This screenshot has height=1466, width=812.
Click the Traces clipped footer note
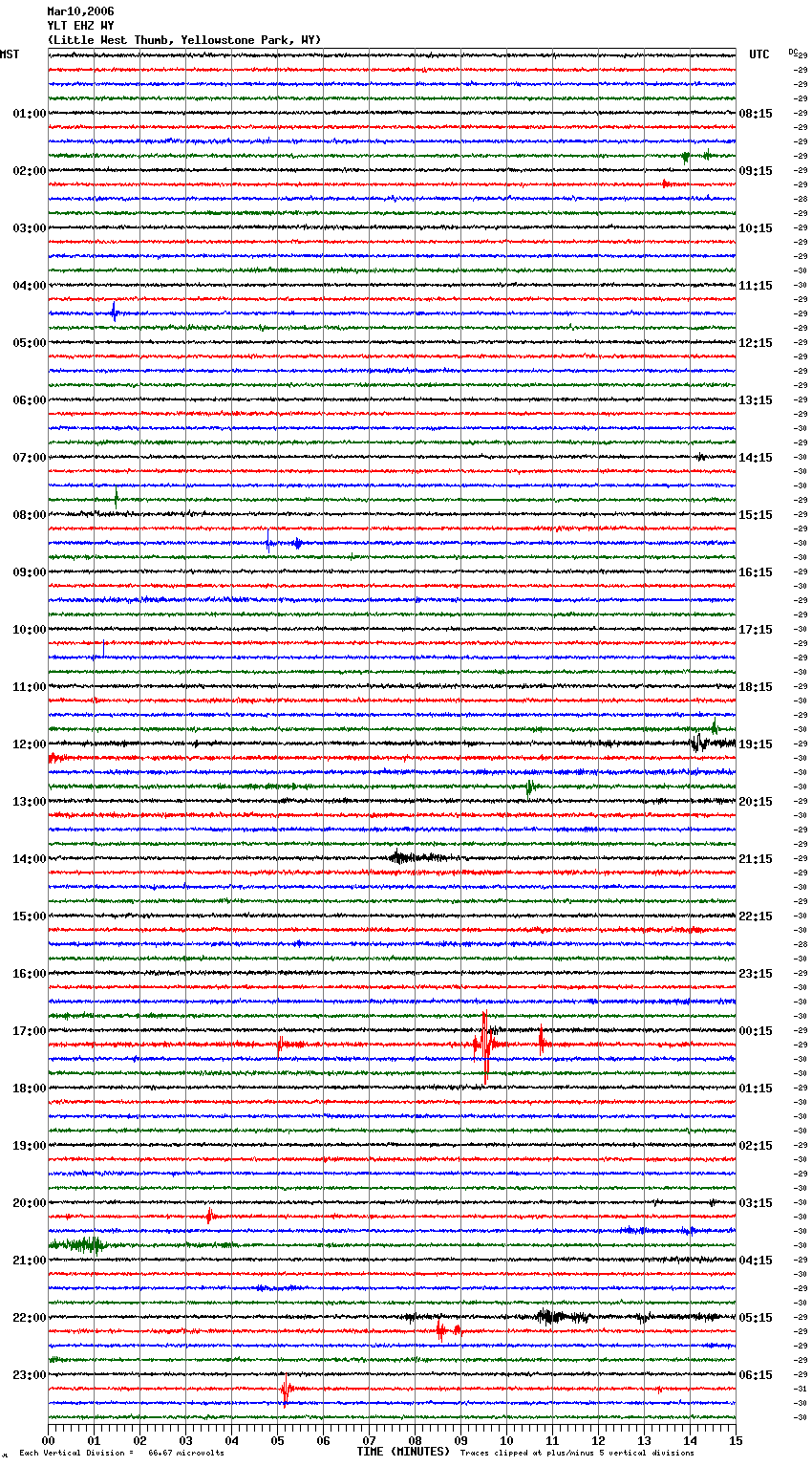(577, 1453)
